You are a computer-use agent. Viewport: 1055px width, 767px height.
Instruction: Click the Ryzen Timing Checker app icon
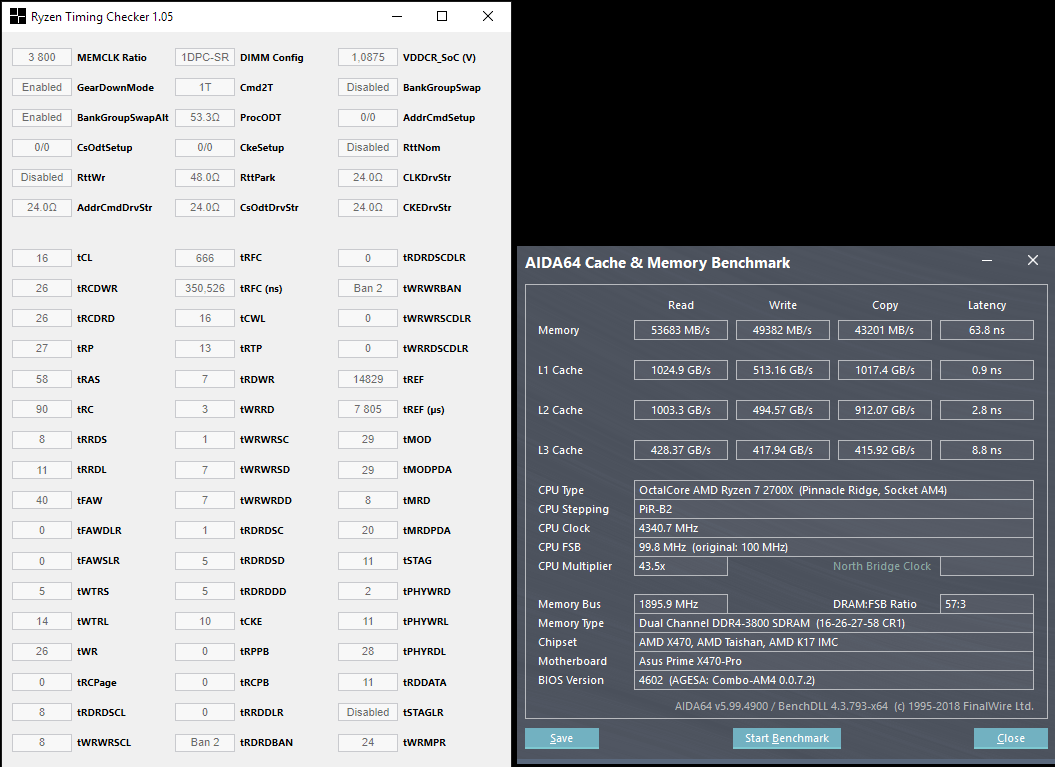click(x=18, y=16)
